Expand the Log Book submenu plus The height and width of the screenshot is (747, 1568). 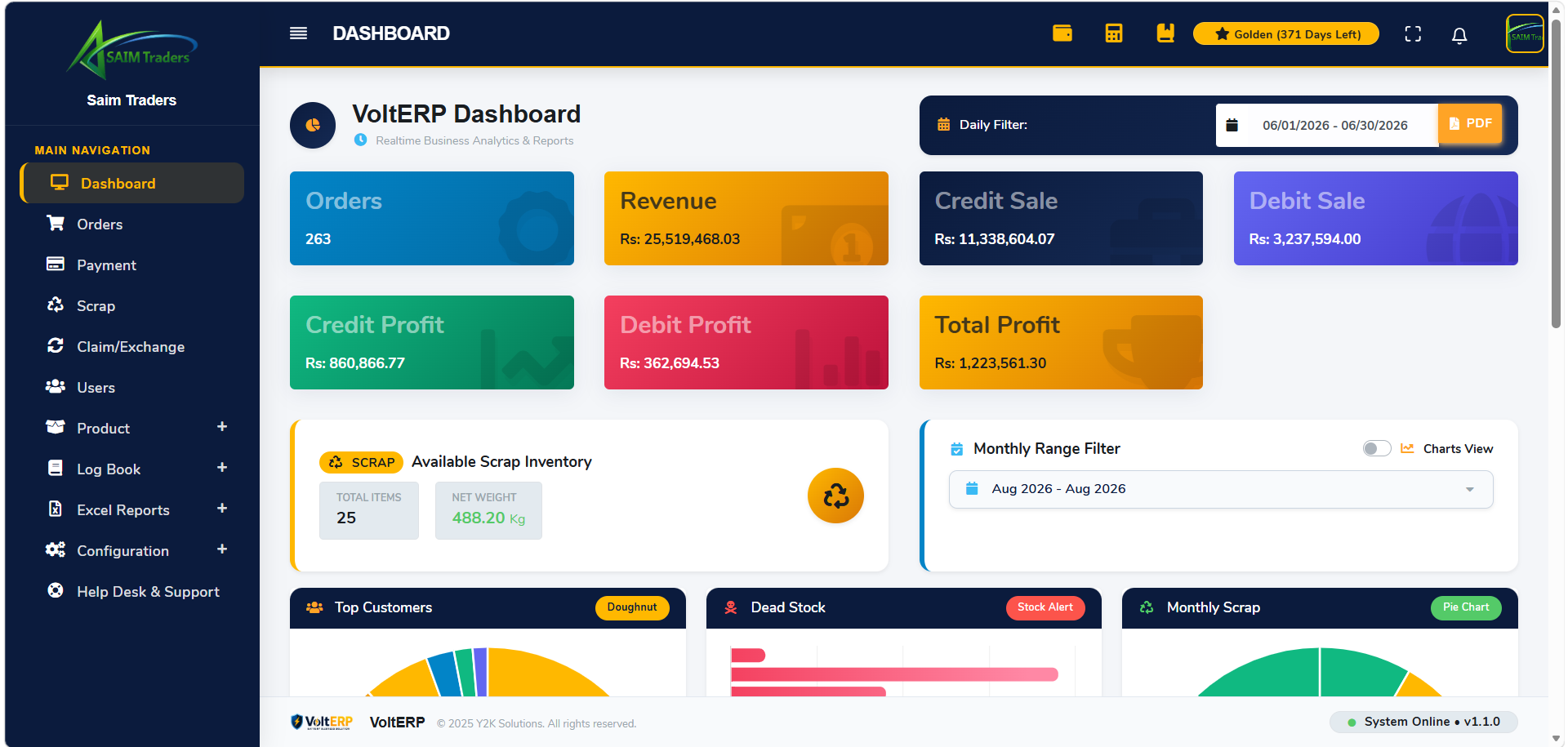click(222, 468)
